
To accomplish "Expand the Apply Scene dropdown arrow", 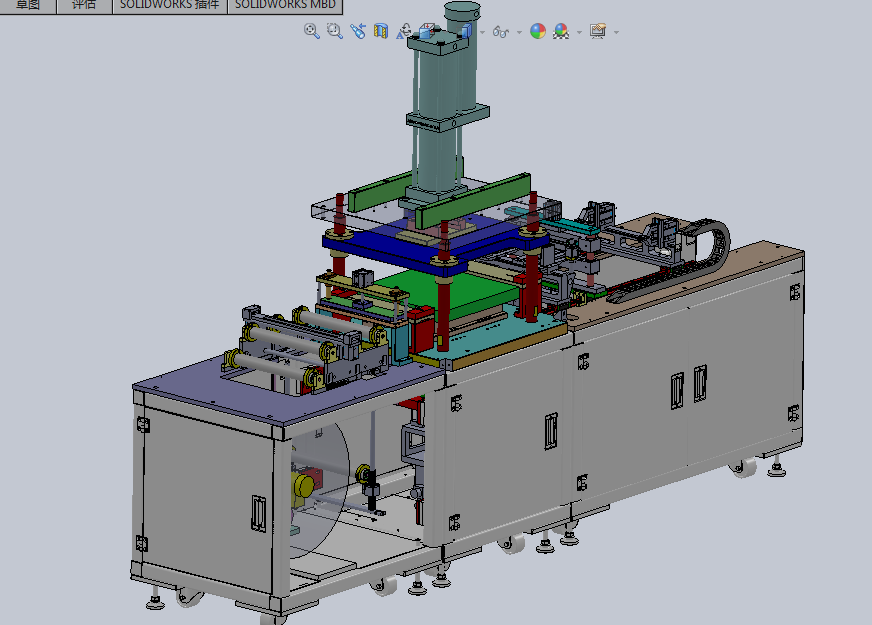I will [x=578, y=32].
